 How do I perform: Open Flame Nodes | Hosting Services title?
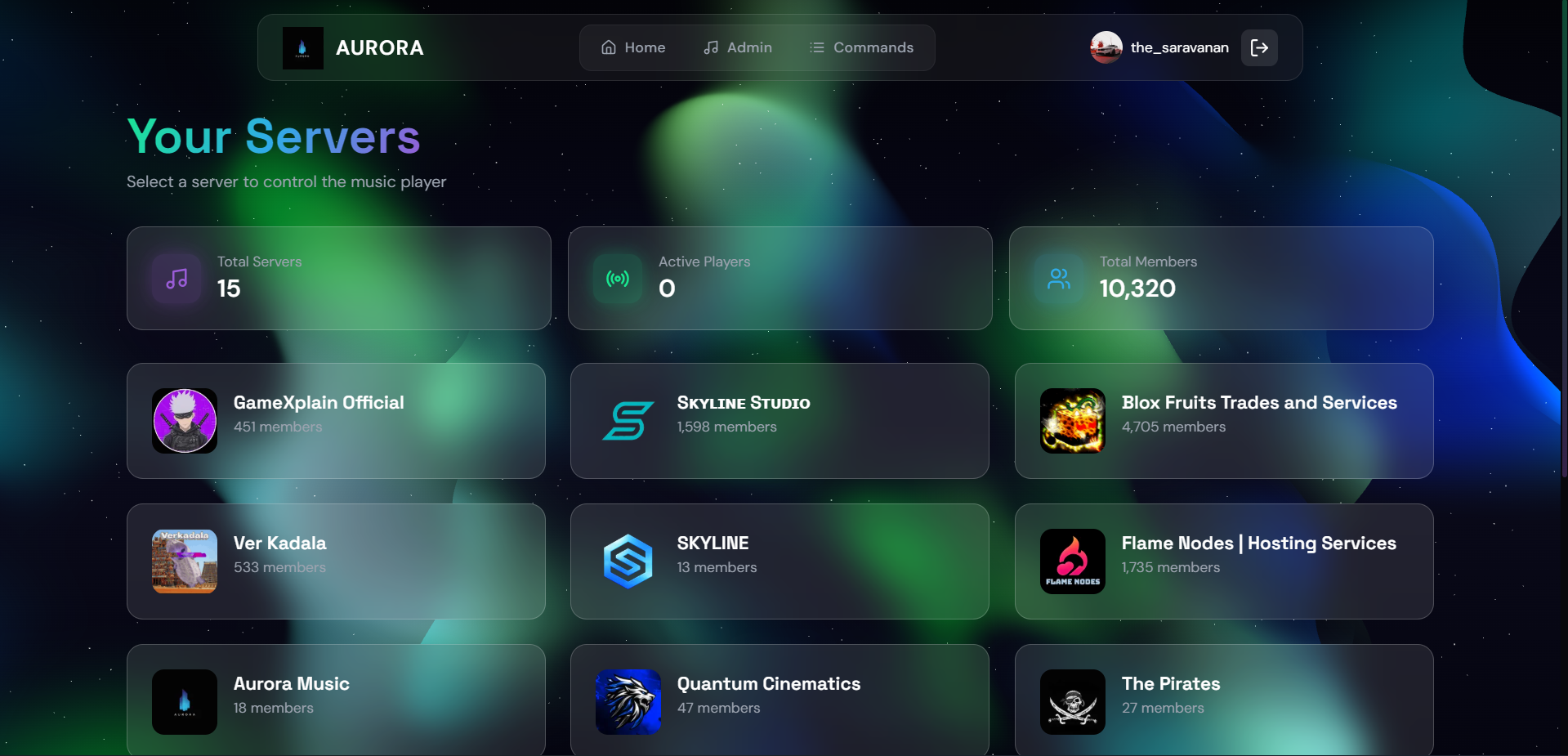point(1259,544)
